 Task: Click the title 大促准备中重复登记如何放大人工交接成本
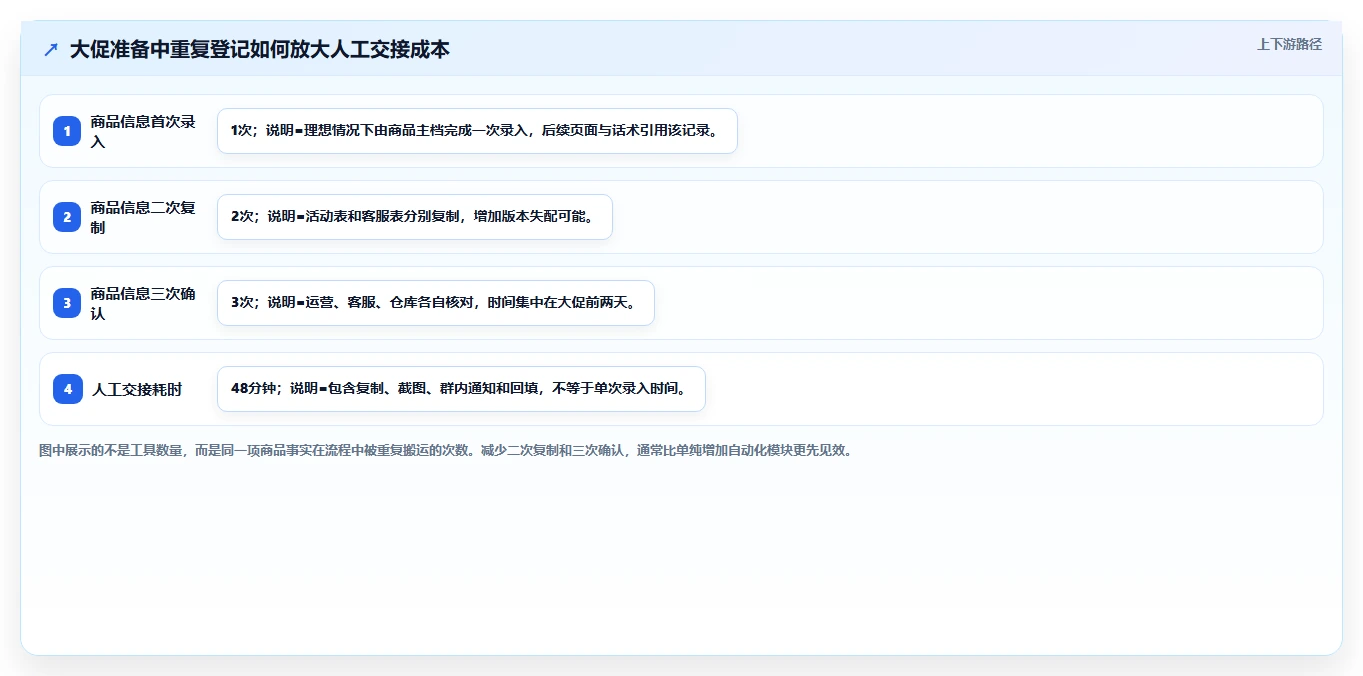pyautogui.click(x=260, y=49)
